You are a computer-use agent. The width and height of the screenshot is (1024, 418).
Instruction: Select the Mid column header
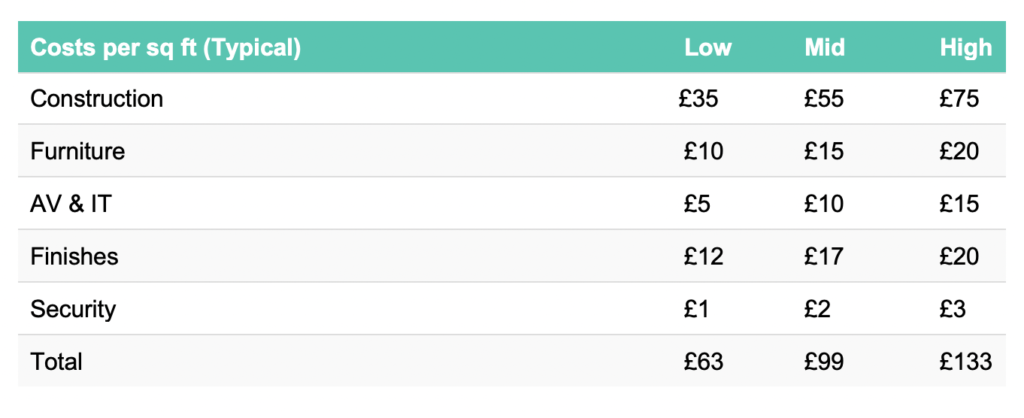coord(824,48)
